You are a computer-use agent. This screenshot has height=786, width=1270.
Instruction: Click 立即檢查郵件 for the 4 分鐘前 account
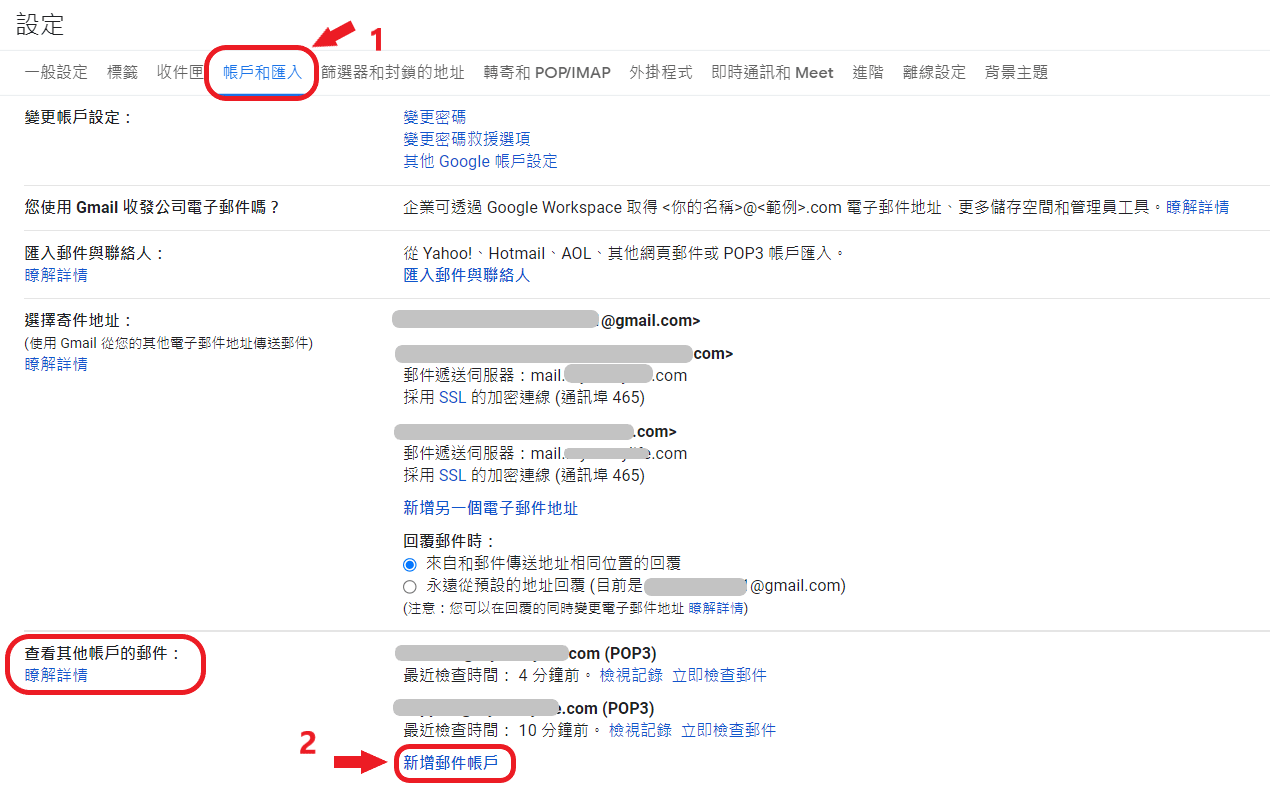point(719,675)
